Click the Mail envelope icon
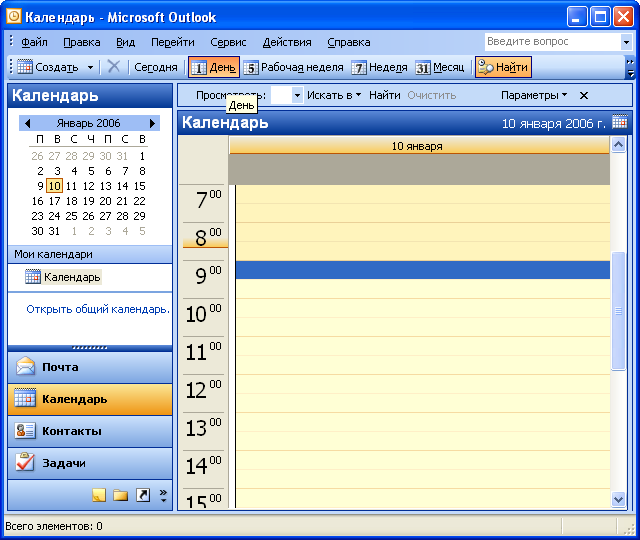This screenshot has height=540, width=640. [25, 366]
